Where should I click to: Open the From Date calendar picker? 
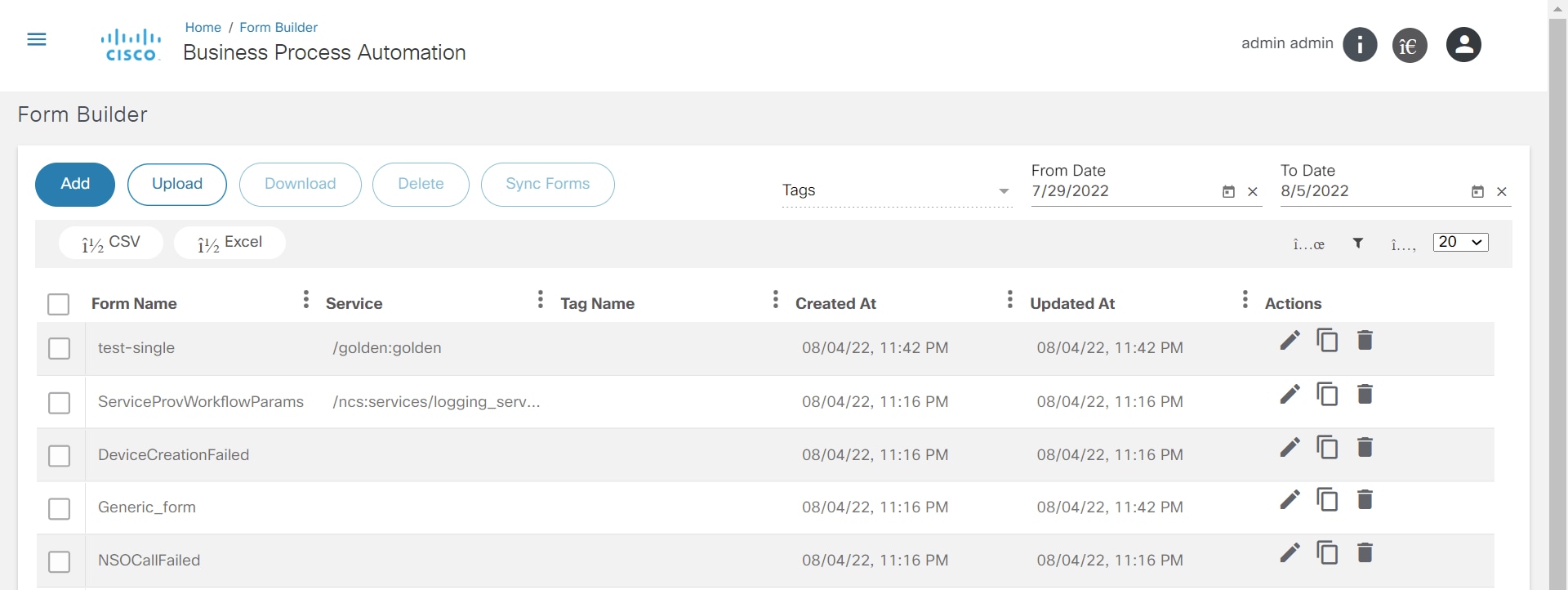1228,192
